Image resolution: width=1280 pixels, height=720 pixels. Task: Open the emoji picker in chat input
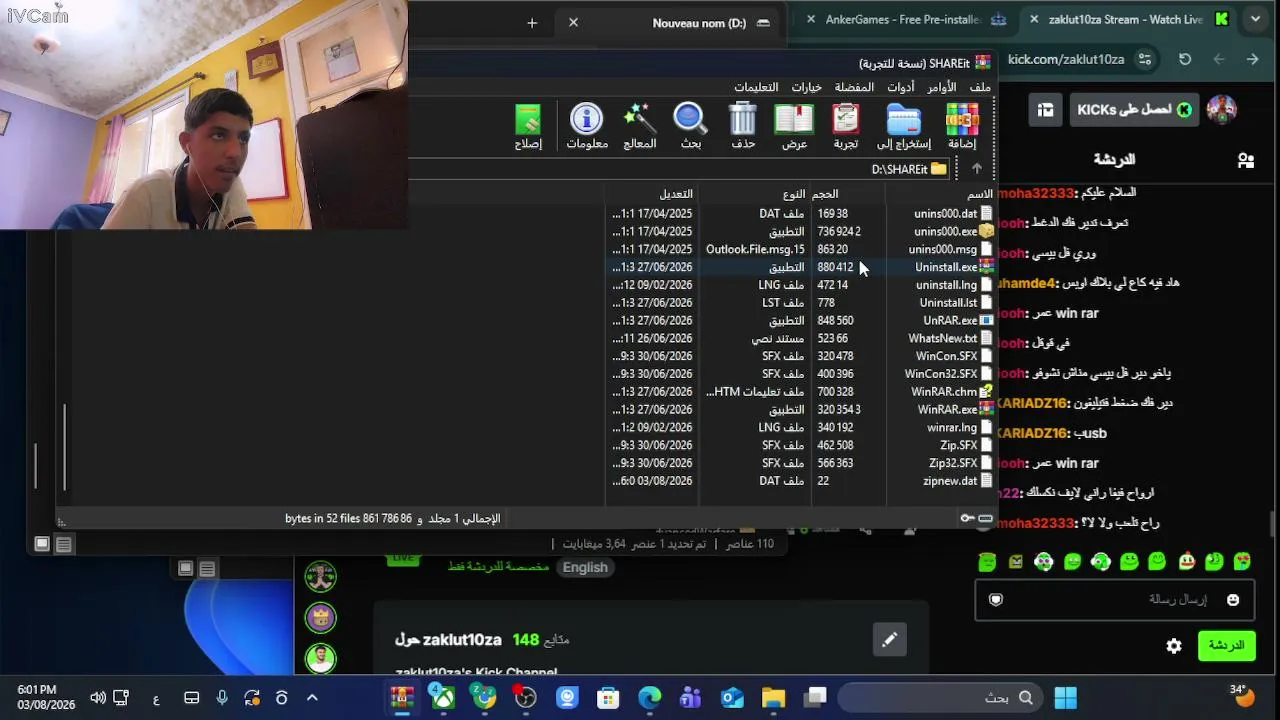tap(1233, 600)
